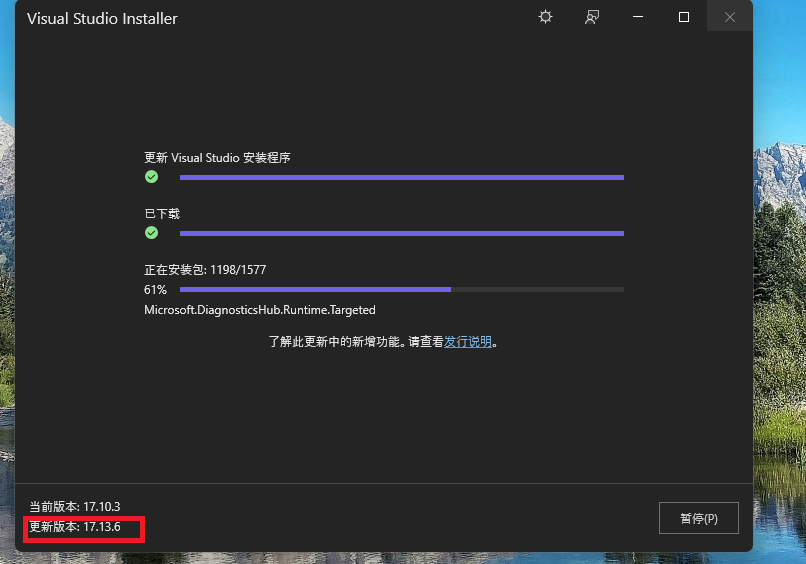The width and height of the screenshot is (806, 564).
Task: Click green checkmark beside 已下载 progress bar
Action: [x=152, y=233]
